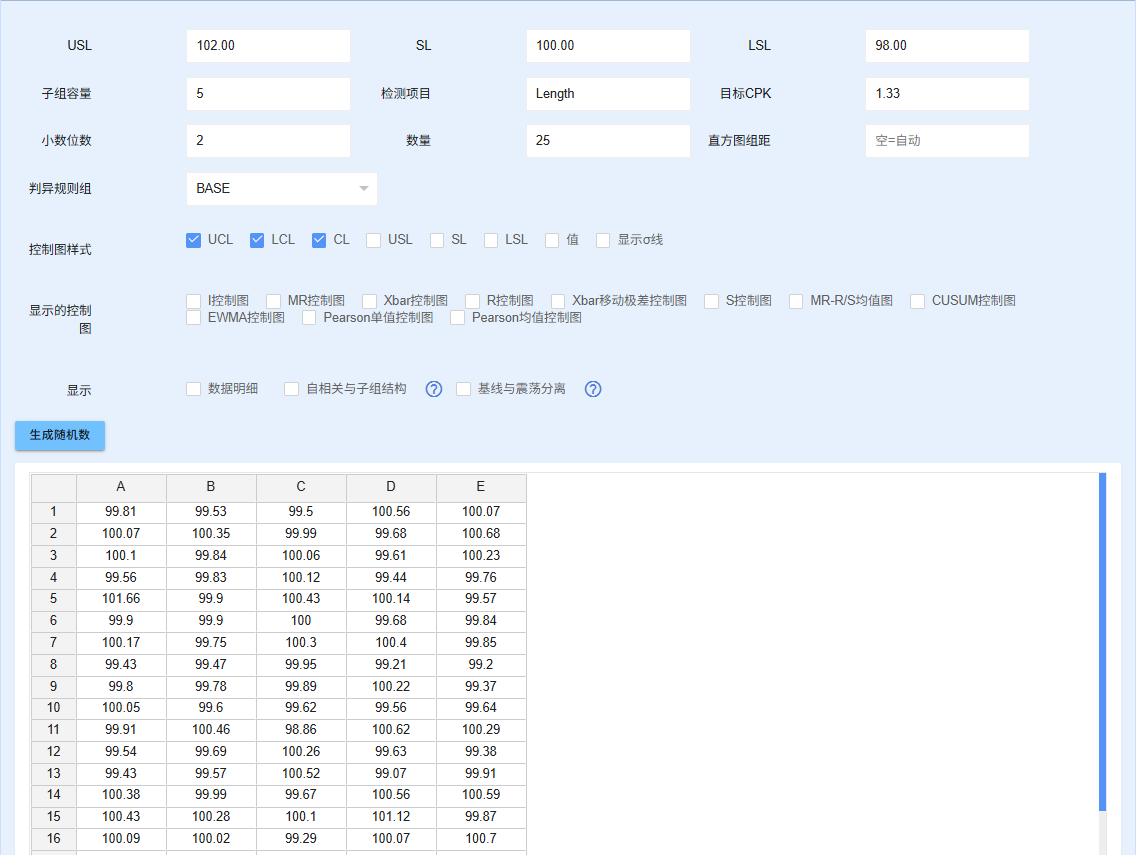1139x855 pixels.
Task: Select column header D
Action: pyautogui.click(x=392, y=487)
